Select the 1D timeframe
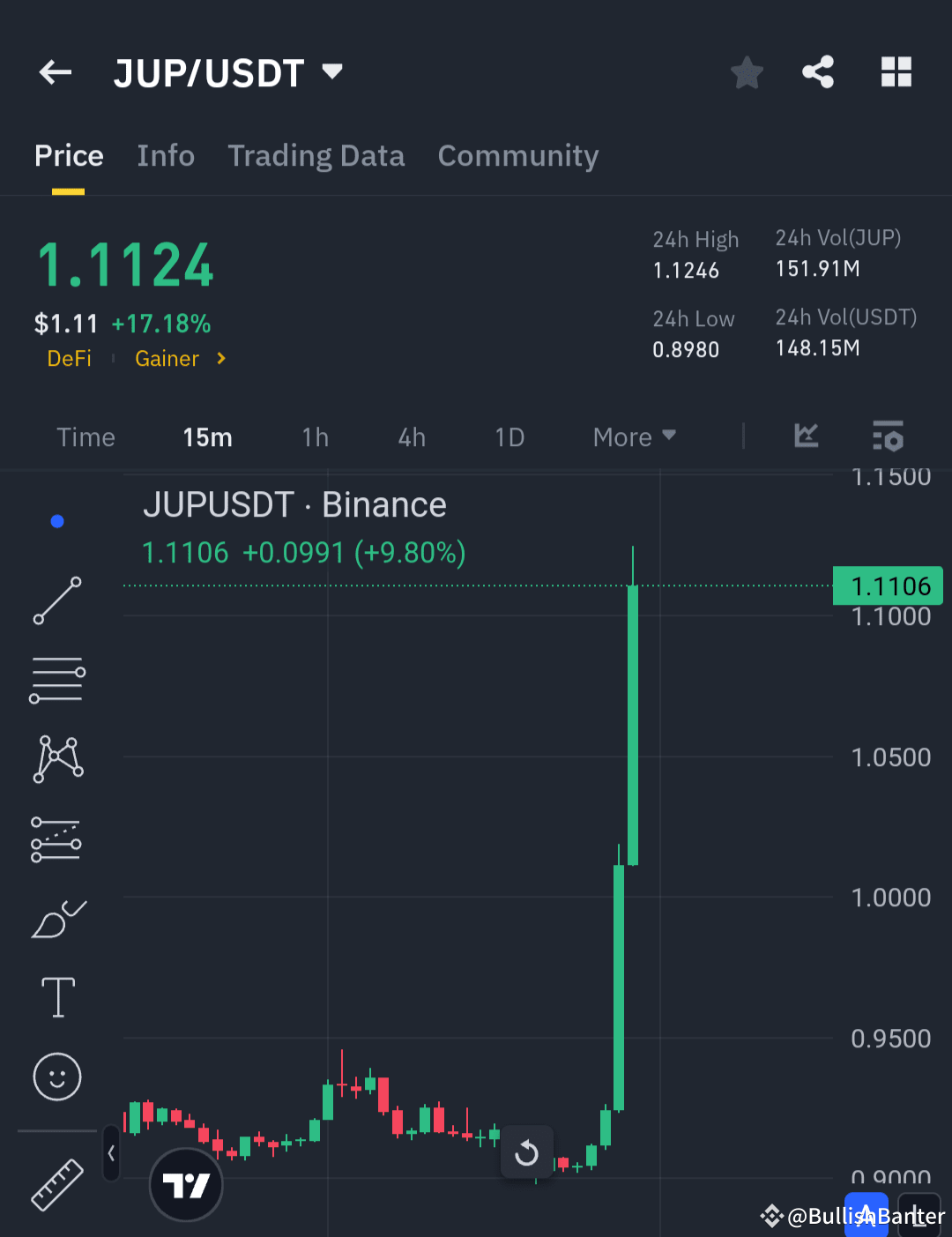This screenshot has width=952, height=1237. pyautogui.click(x=509, y=436)
